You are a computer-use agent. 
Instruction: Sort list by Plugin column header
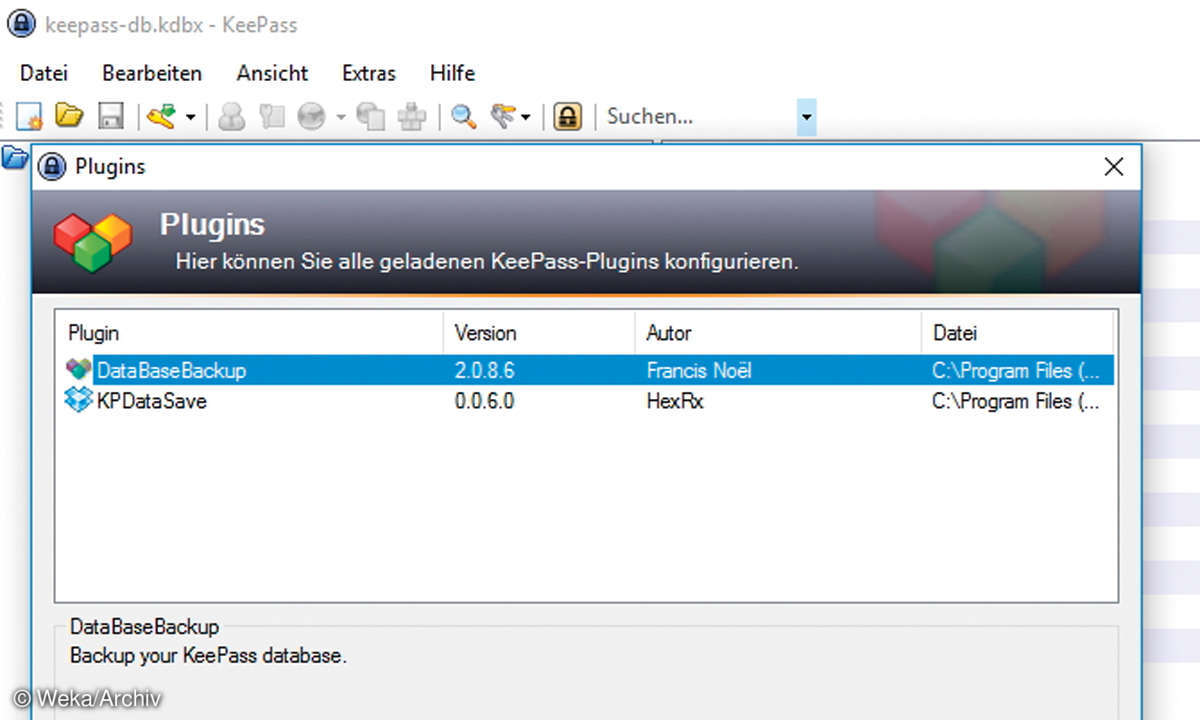(x=249, y=333)
